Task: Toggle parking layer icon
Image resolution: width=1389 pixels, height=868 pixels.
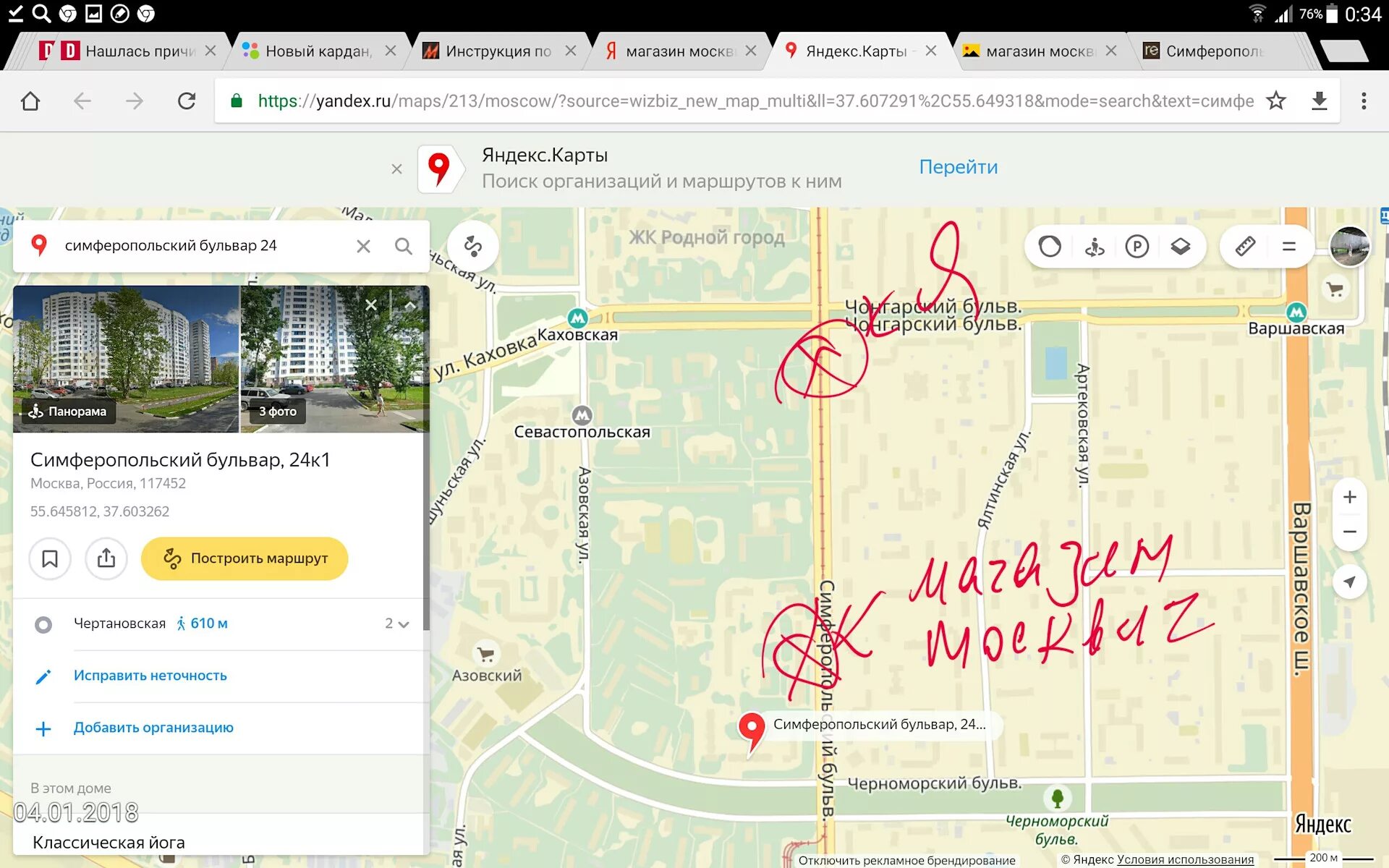Action: pyautogui.click(x=1137, y=247)
